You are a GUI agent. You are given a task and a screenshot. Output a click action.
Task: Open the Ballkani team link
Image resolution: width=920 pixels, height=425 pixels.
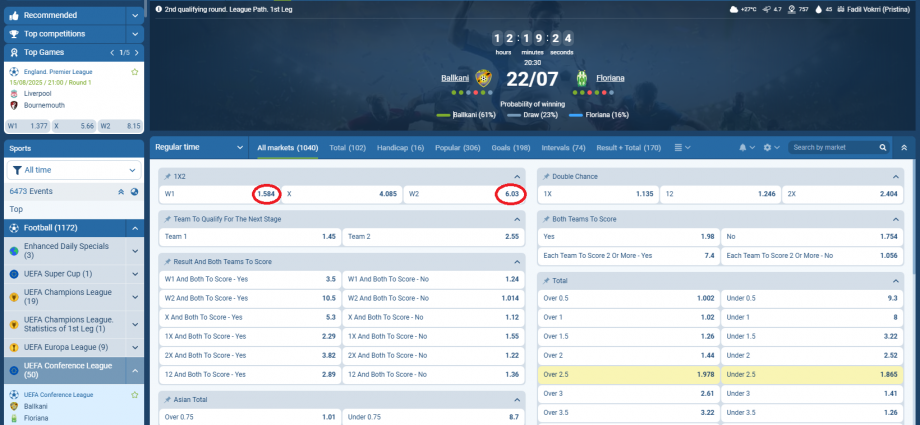pos(455,78)
